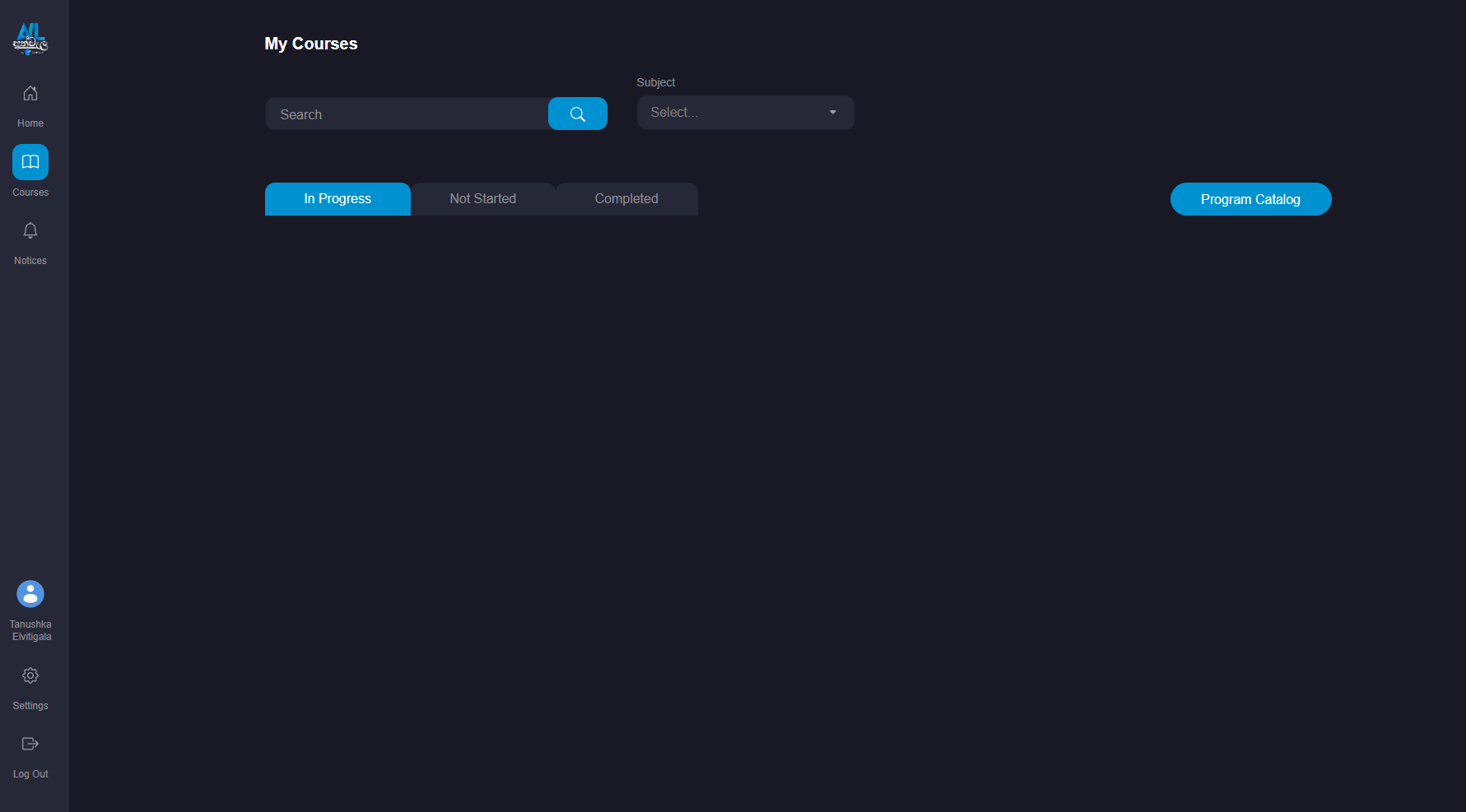Open Settings via the gear icon
1466x812 pixels.
tap(30, 675)
